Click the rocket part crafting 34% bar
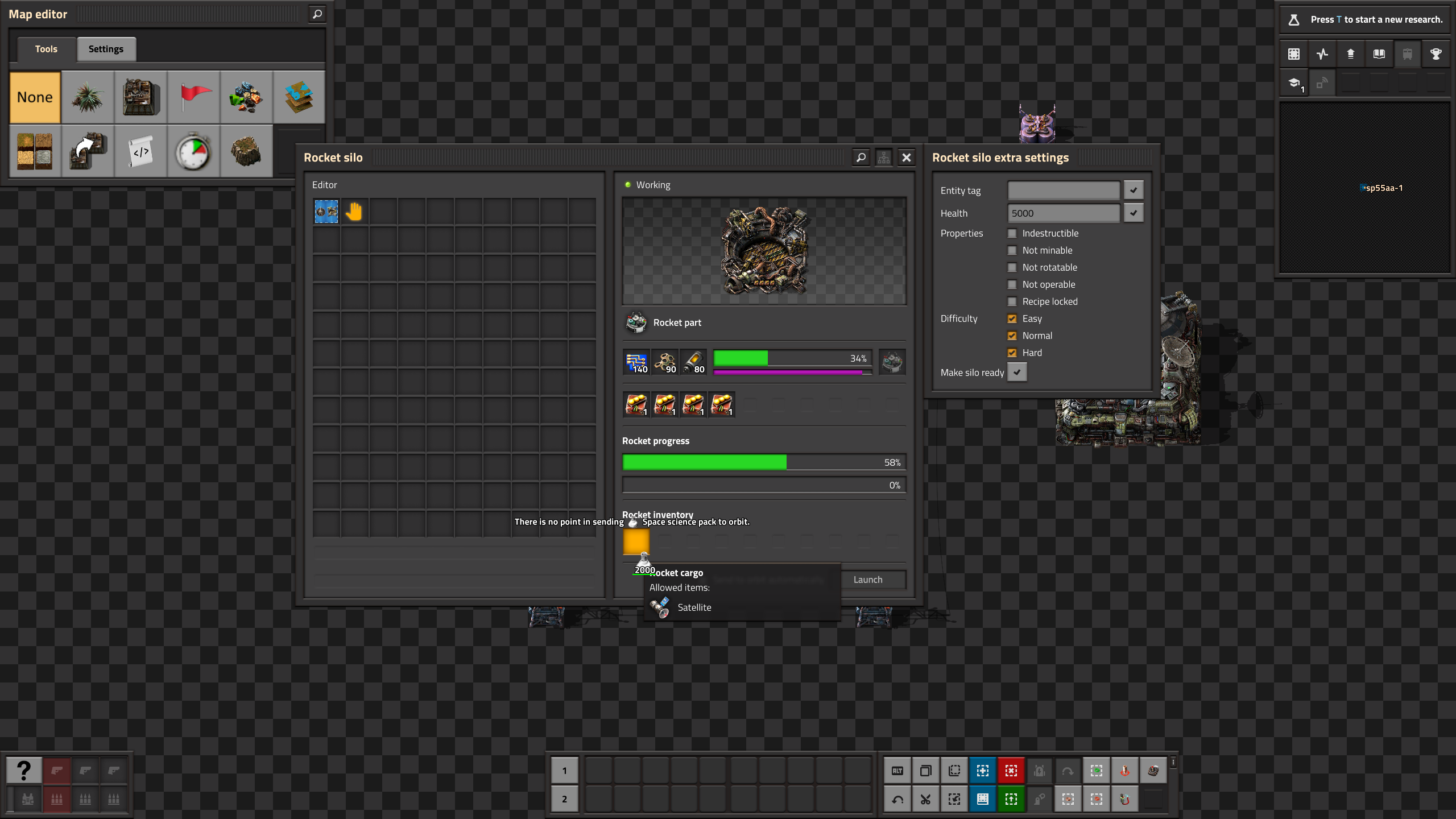The width and height of the screenshot is (1456, 819). point(792,358)
